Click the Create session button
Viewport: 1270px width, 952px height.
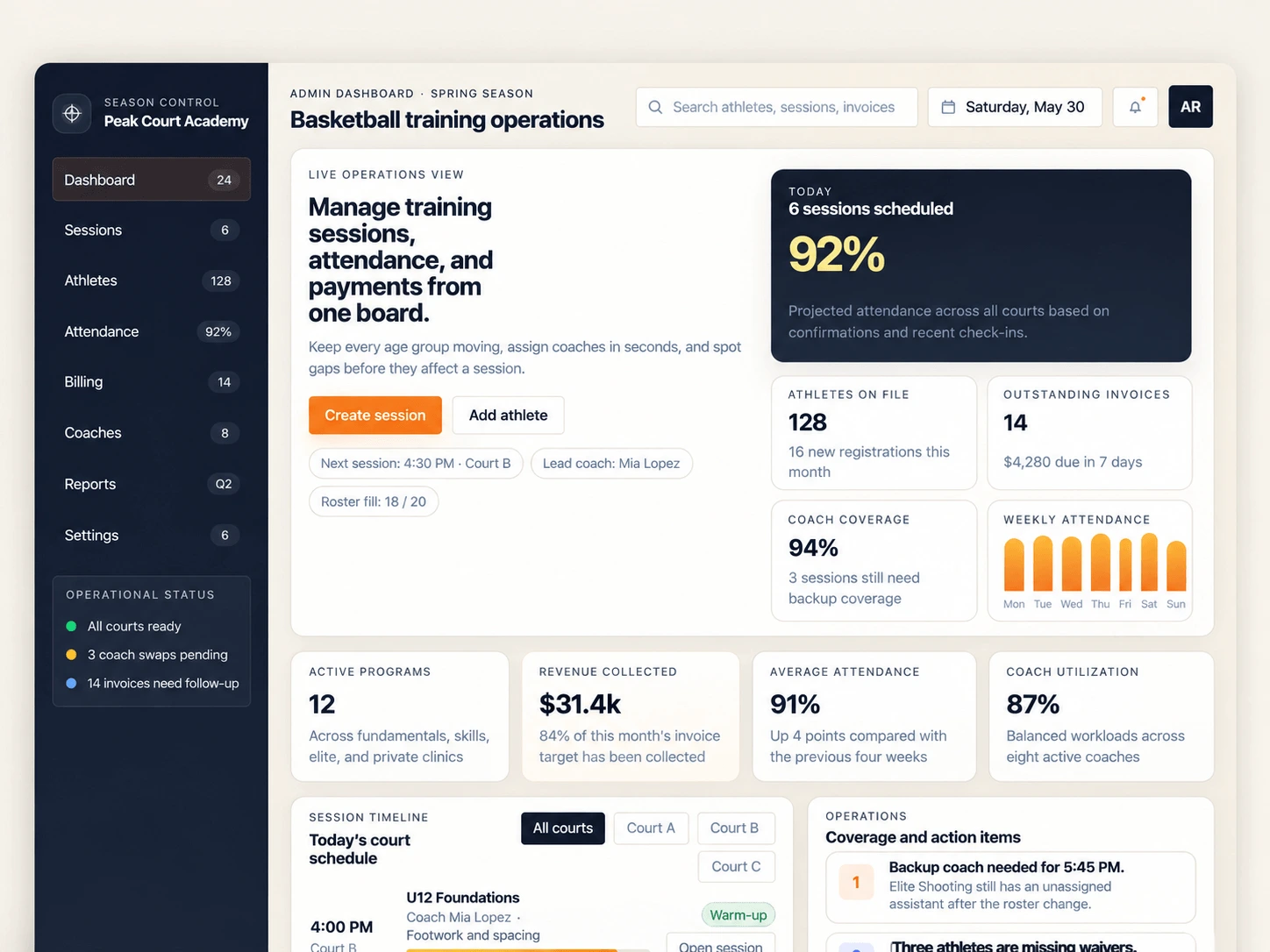click(x=375, y=416)
